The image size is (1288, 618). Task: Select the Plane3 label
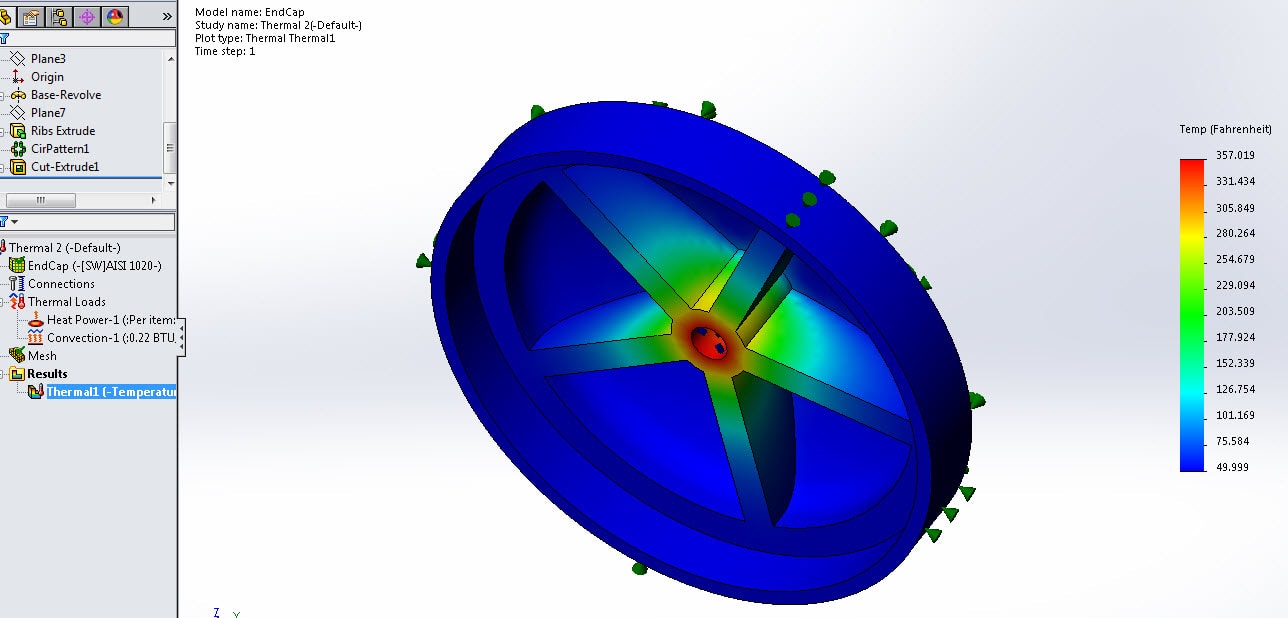tap(48, 59)
